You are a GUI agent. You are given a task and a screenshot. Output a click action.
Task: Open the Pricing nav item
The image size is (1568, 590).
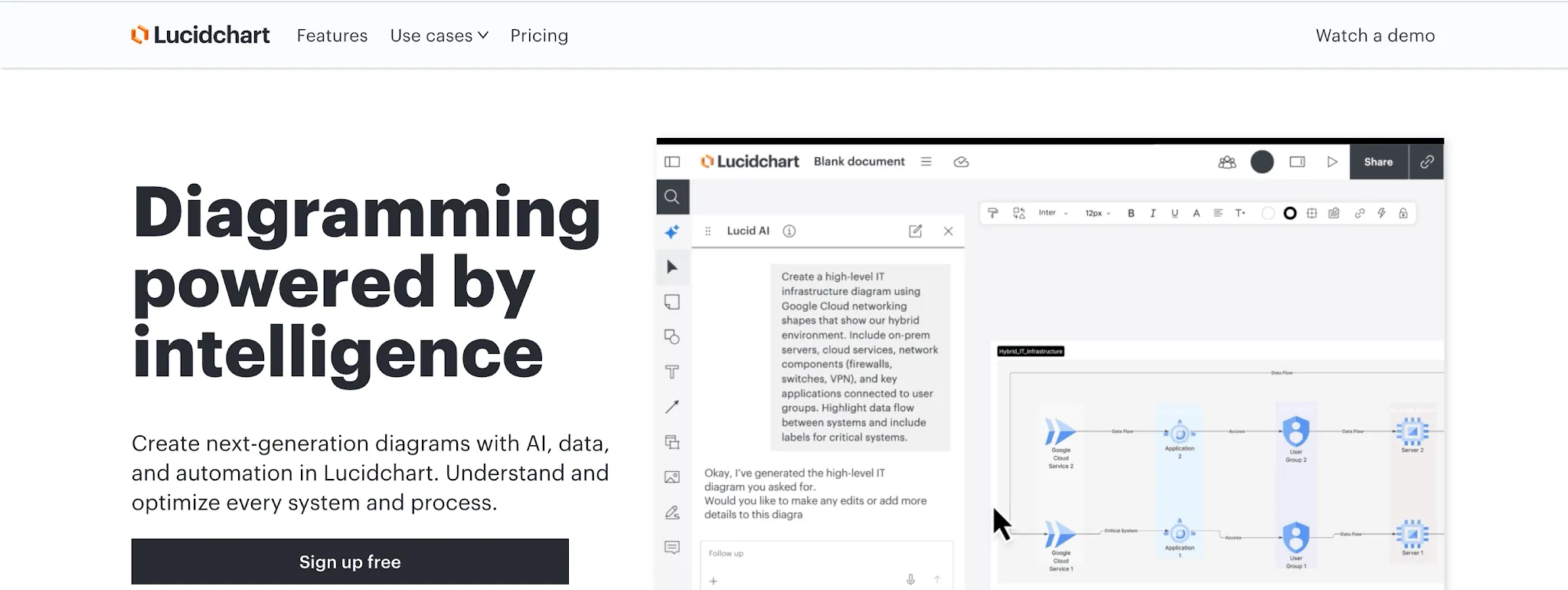[x=540, y=35]
